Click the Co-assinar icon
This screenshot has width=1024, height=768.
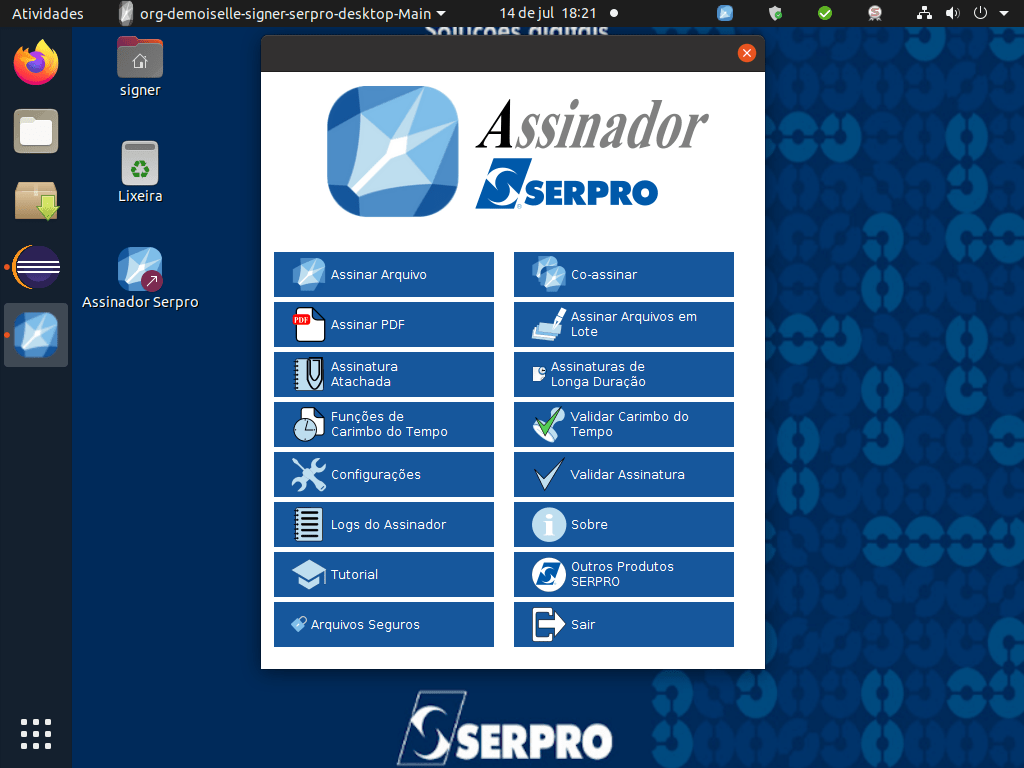(x=548, y=274)
